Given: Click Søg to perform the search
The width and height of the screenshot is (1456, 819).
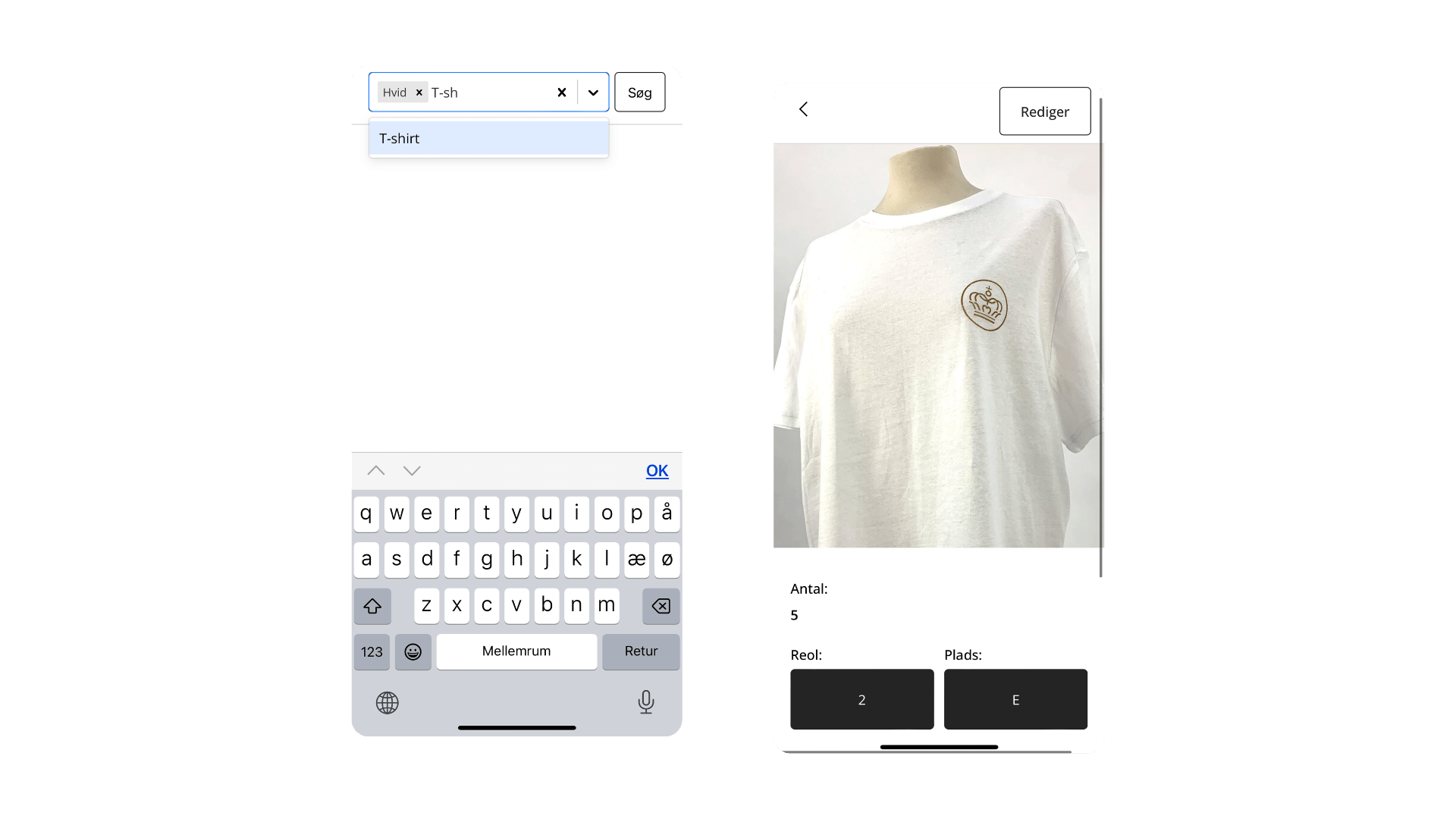Looking at the screenshot, I should (x=640, y=92).
